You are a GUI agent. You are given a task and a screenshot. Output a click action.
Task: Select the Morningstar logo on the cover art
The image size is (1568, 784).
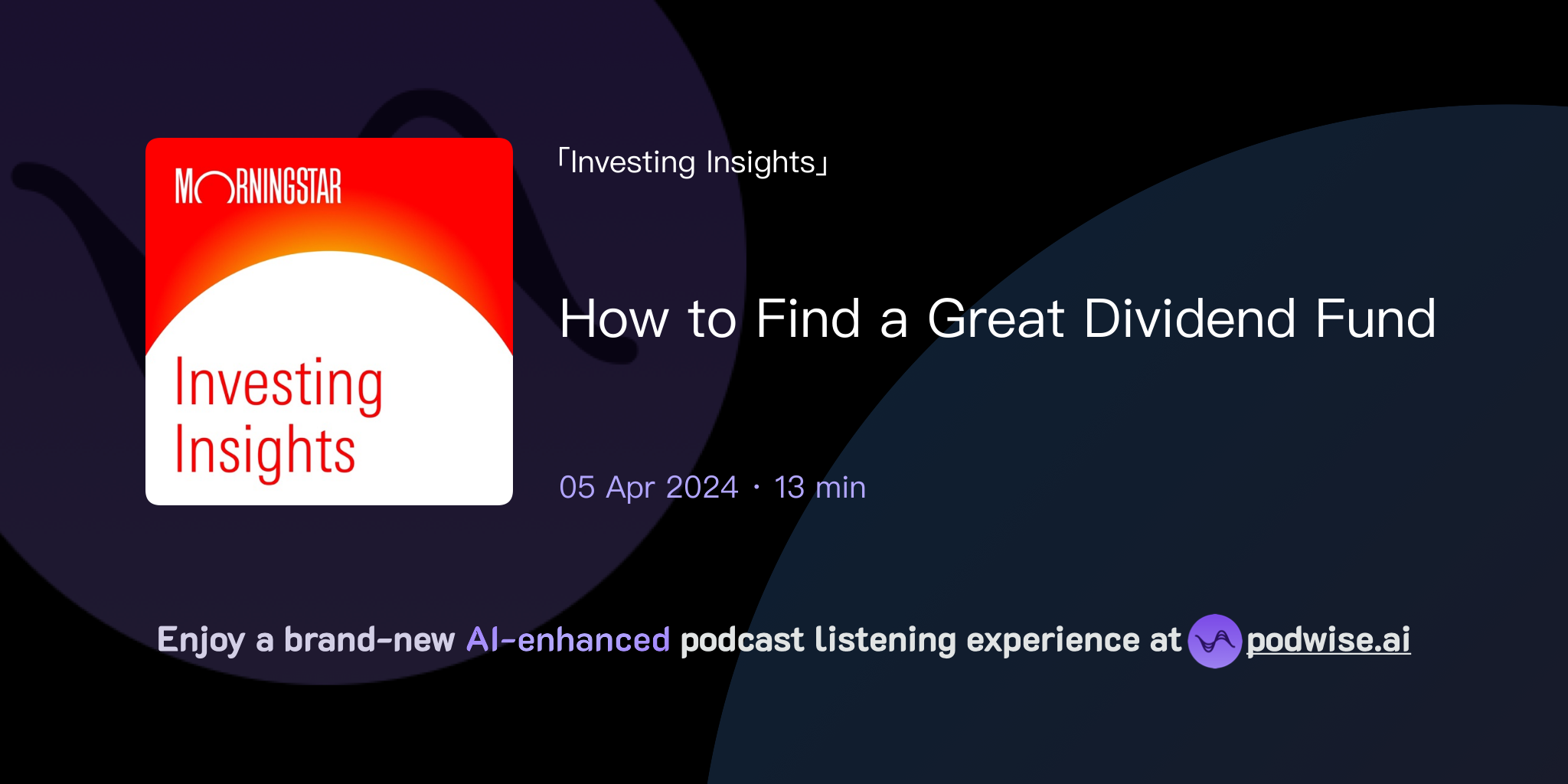258,186
